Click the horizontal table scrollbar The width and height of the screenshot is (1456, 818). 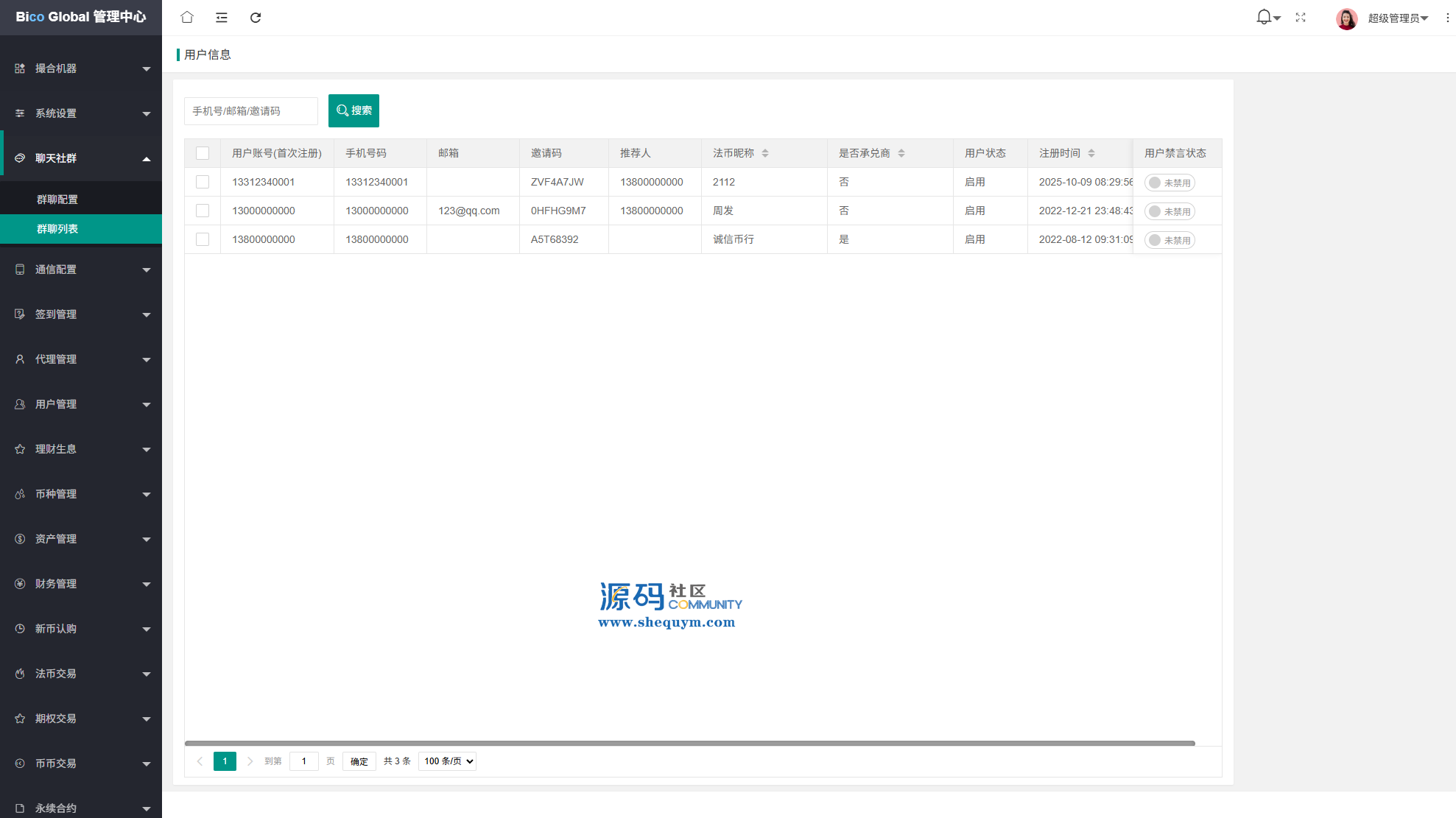click(689, 744)
